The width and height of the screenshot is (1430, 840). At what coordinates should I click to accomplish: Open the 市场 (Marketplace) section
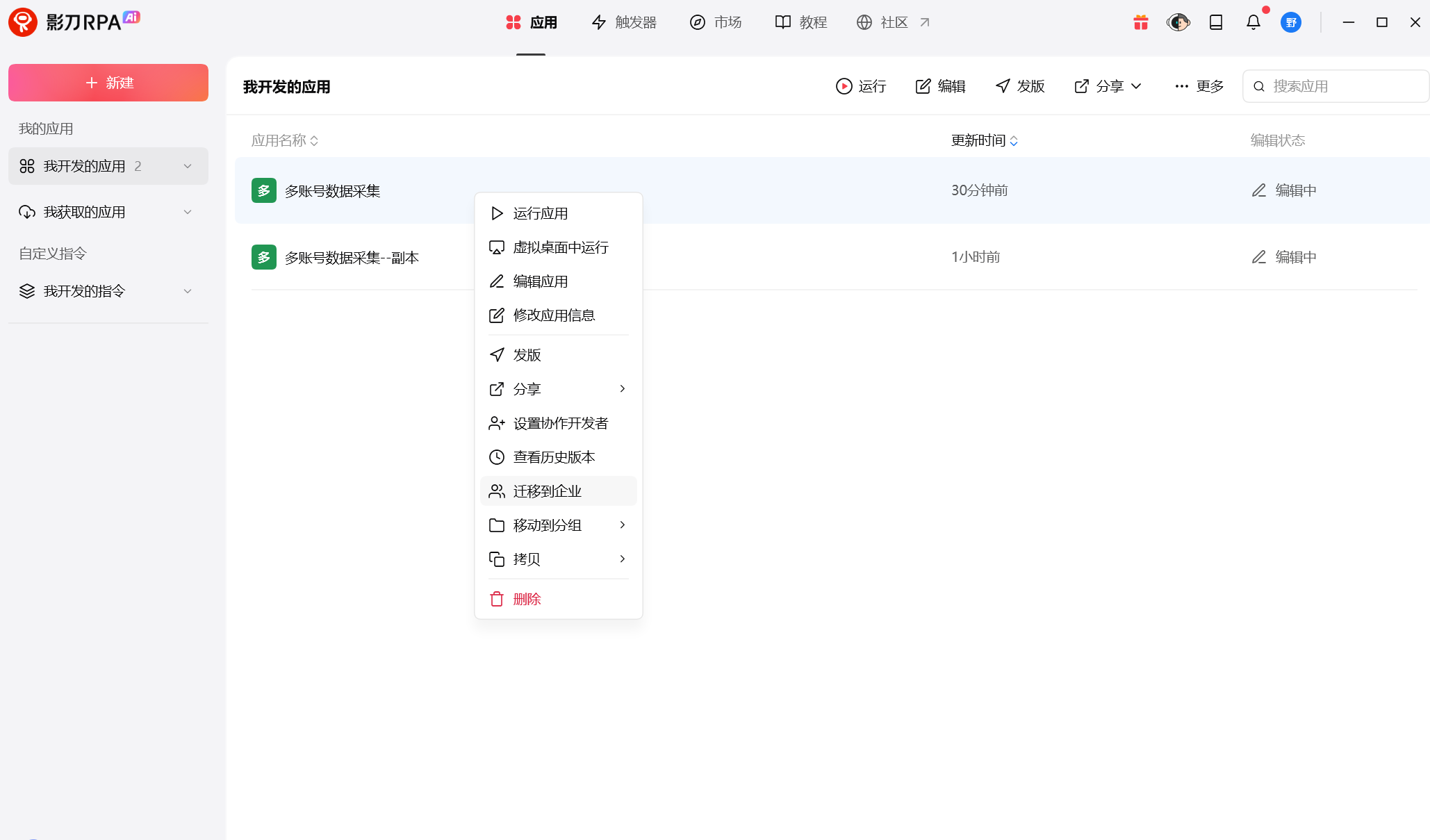[716, 22]
